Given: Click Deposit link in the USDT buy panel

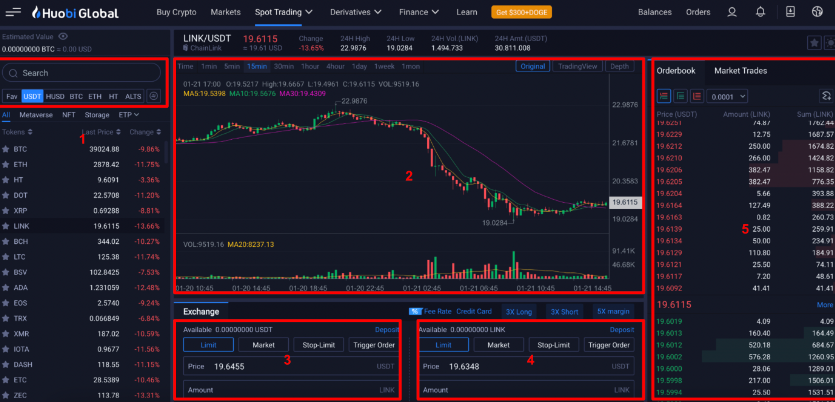Looking at the screenshot, I should pyautogui.click(x=387, y=330).
